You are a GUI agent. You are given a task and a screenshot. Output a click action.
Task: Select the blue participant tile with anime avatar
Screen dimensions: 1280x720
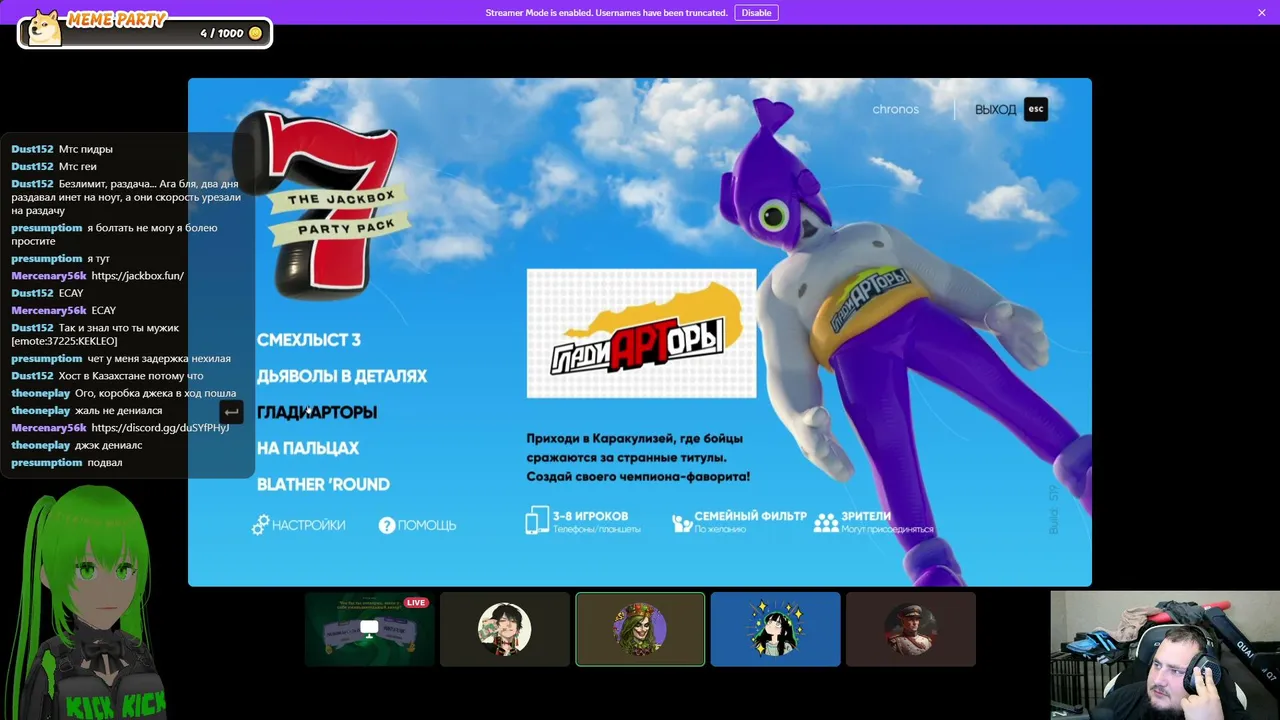coord(775,629)
